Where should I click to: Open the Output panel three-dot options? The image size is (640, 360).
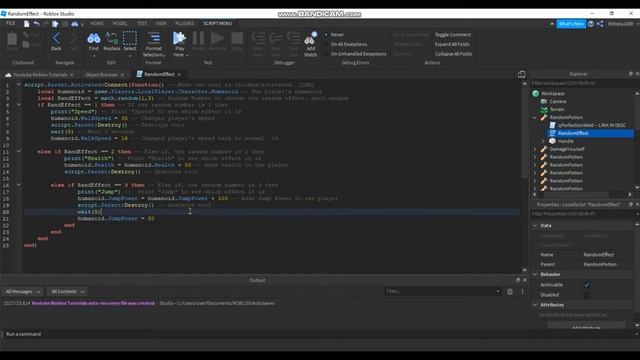[x=522, y=291]
